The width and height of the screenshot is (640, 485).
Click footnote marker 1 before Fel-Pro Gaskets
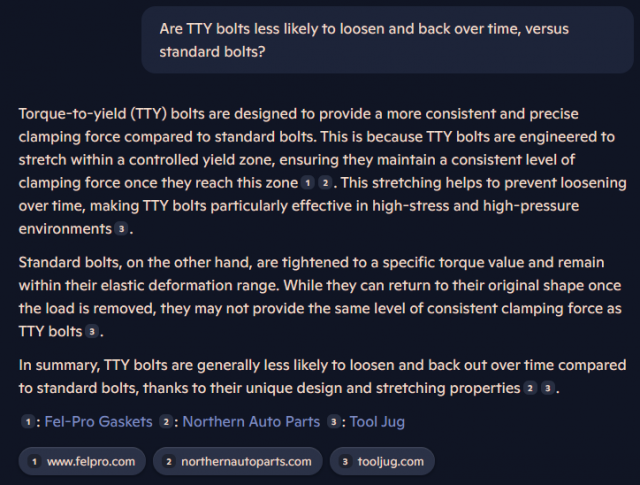click(28, 422)
